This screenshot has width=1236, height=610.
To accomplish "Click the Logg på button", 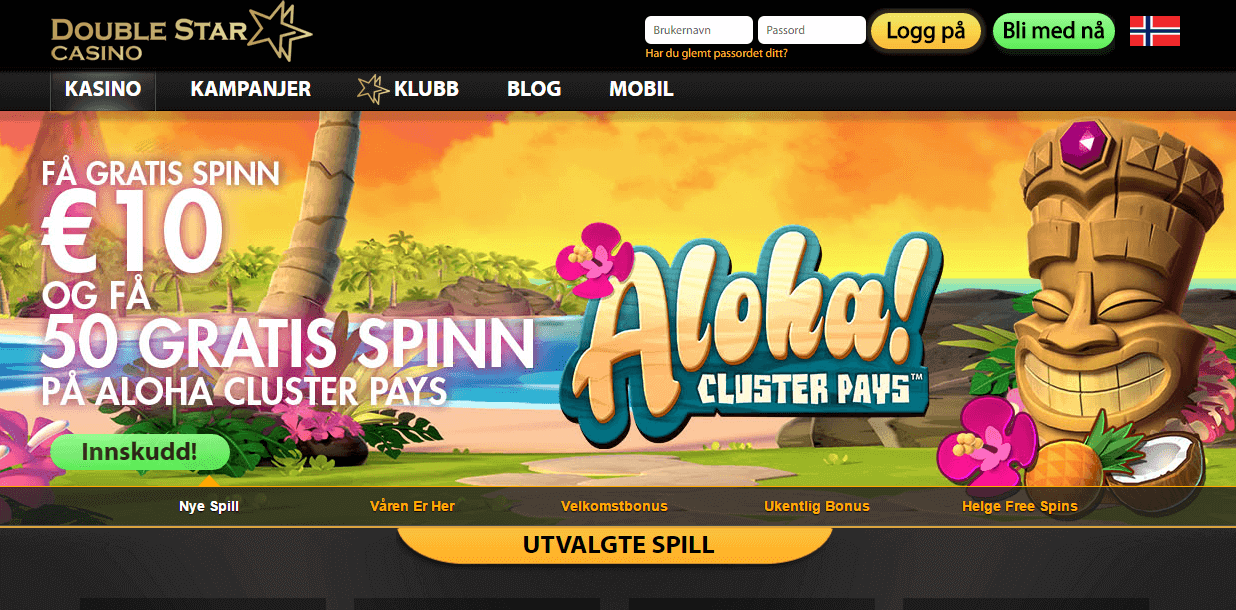I will [x=926, y=31].
